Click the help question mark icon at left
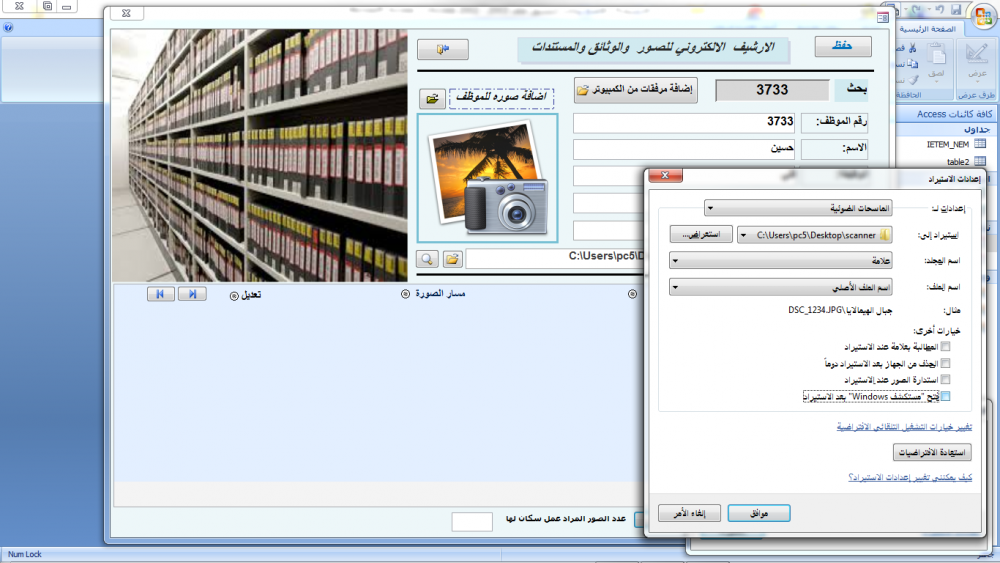 (8, 27)
